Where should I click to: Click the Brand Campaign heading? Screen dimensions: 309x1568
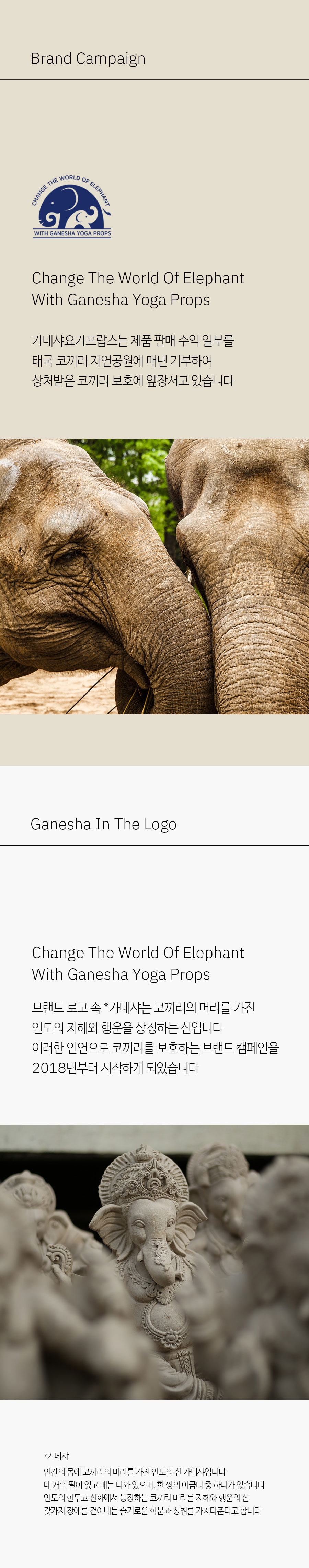[x=88, y=58]
